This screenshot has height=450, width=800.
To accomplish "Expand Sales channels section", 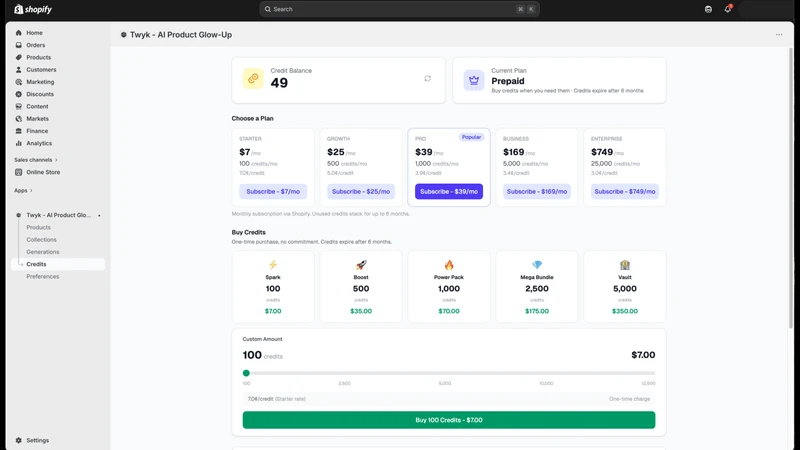I will pos(36,160).
